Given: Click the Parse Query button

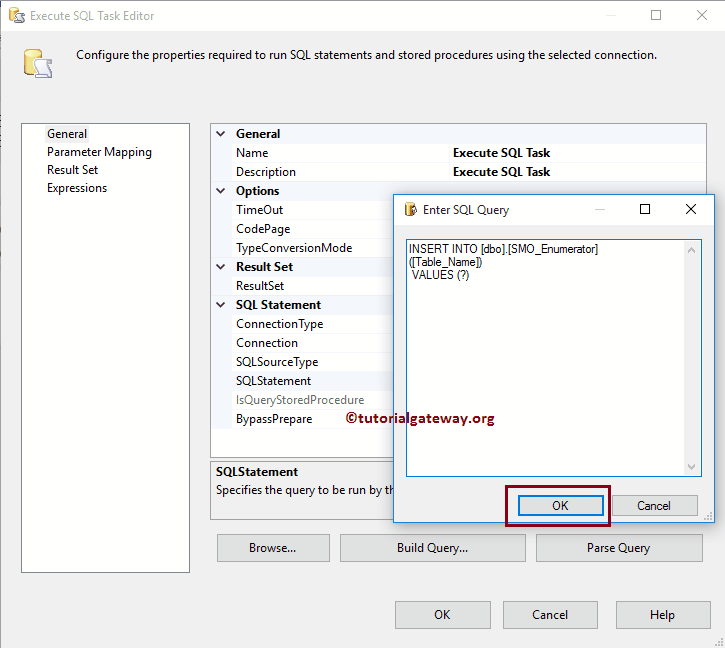Looking at the screenshot, I should click(619, 548).
